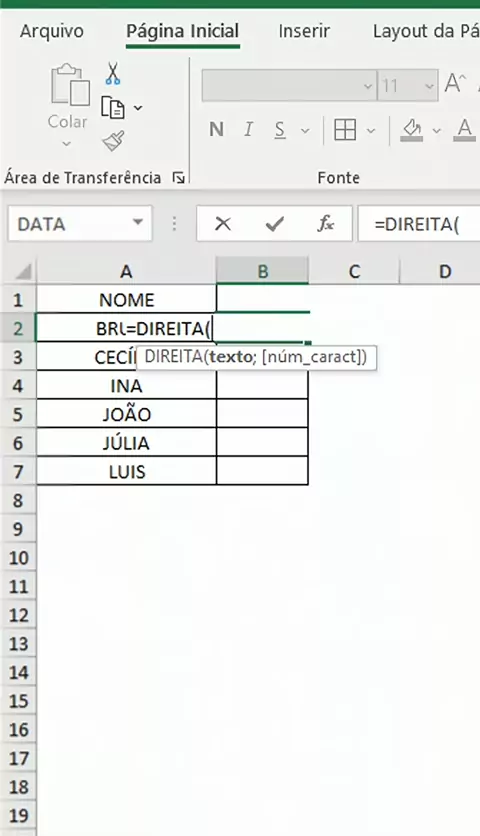480x836 pixels.
Task: Click the Insert Function fx icon
Action: tap(325, 223)
